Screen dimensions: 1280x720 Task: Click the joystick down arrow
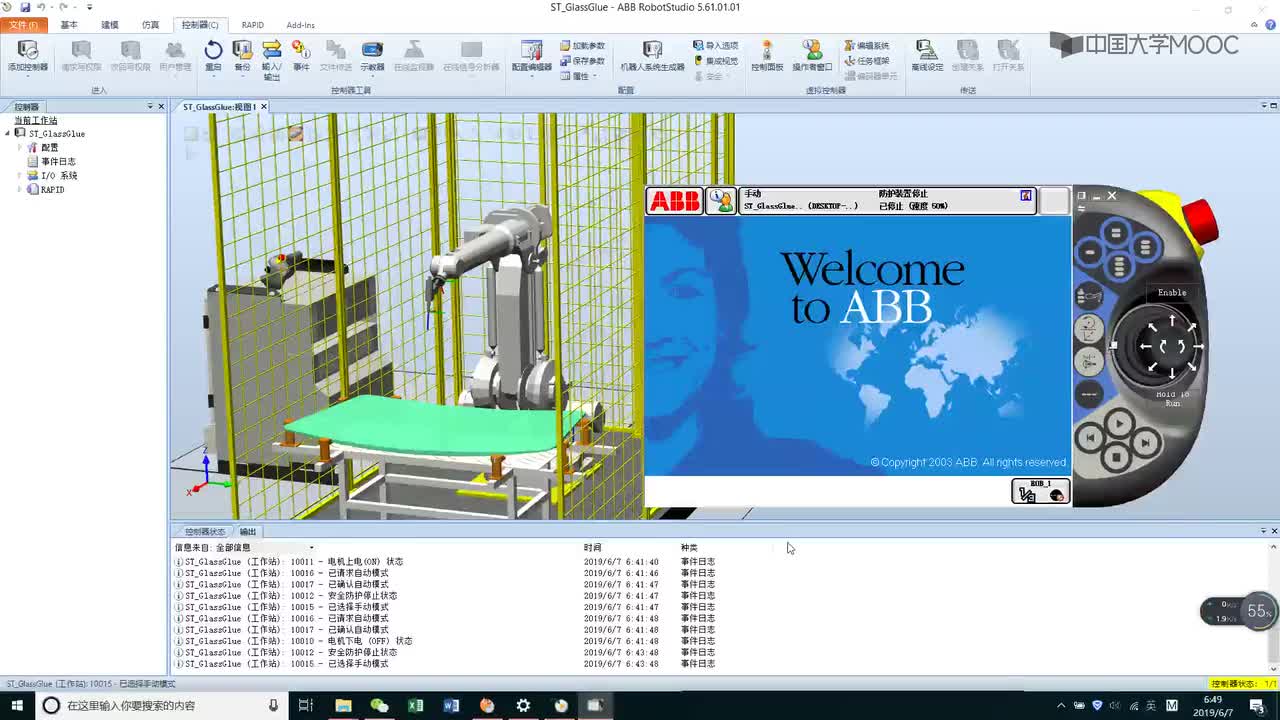pyautogui.click(x=1172, y=373)
